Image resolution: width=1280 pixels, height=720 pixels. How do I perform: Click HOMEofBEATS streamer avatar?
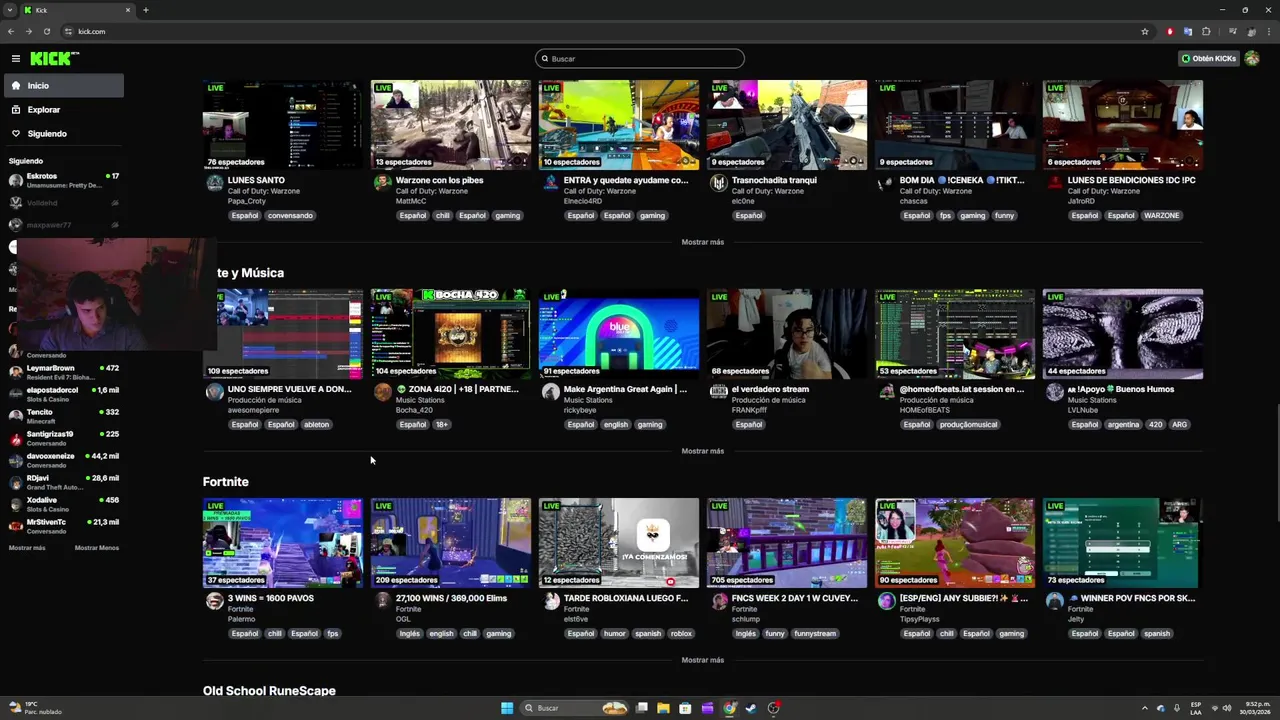(886, 392)
